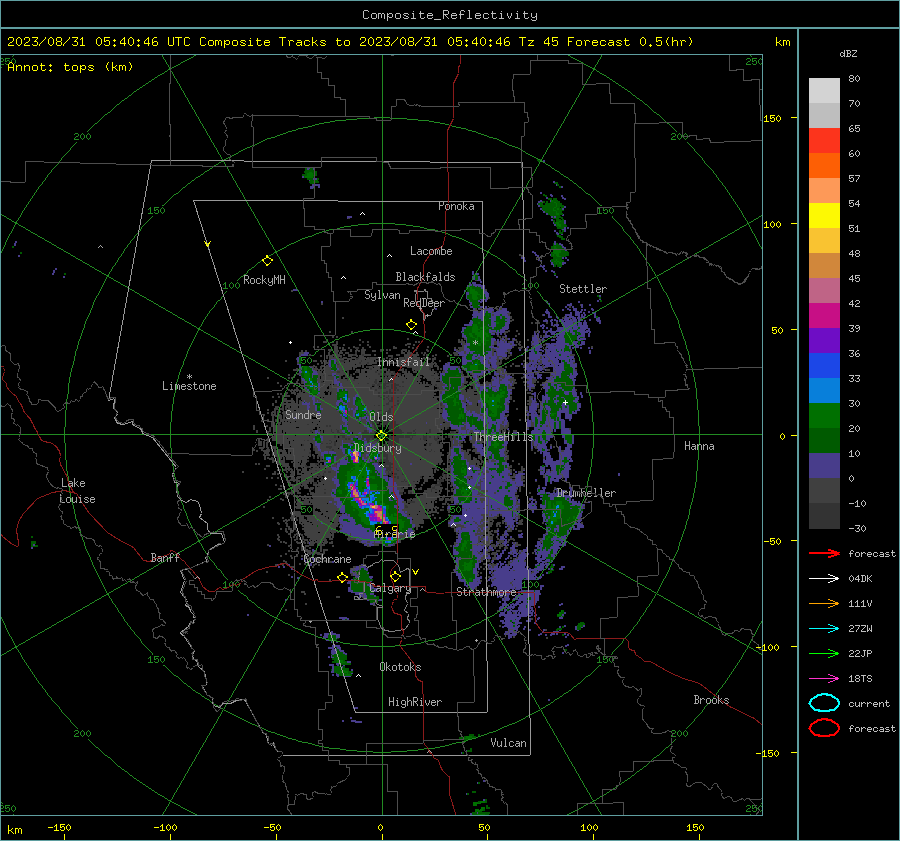Click the cyan current ellipse legend icon
This screenshot has height=841, width=900.
pyautogui.click(x=824, y=703)
